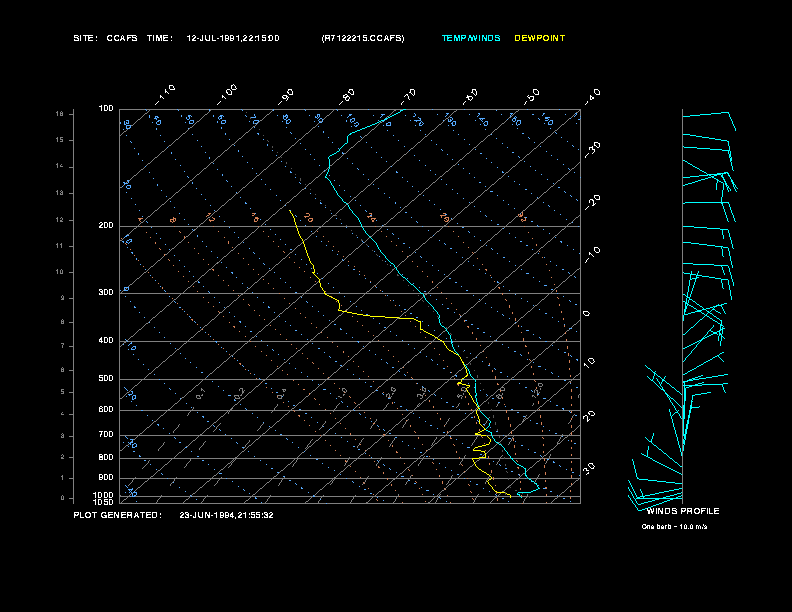
Task: Click the -60 temperature axis label
Action: pyautogui.click(x=470, y=97)
